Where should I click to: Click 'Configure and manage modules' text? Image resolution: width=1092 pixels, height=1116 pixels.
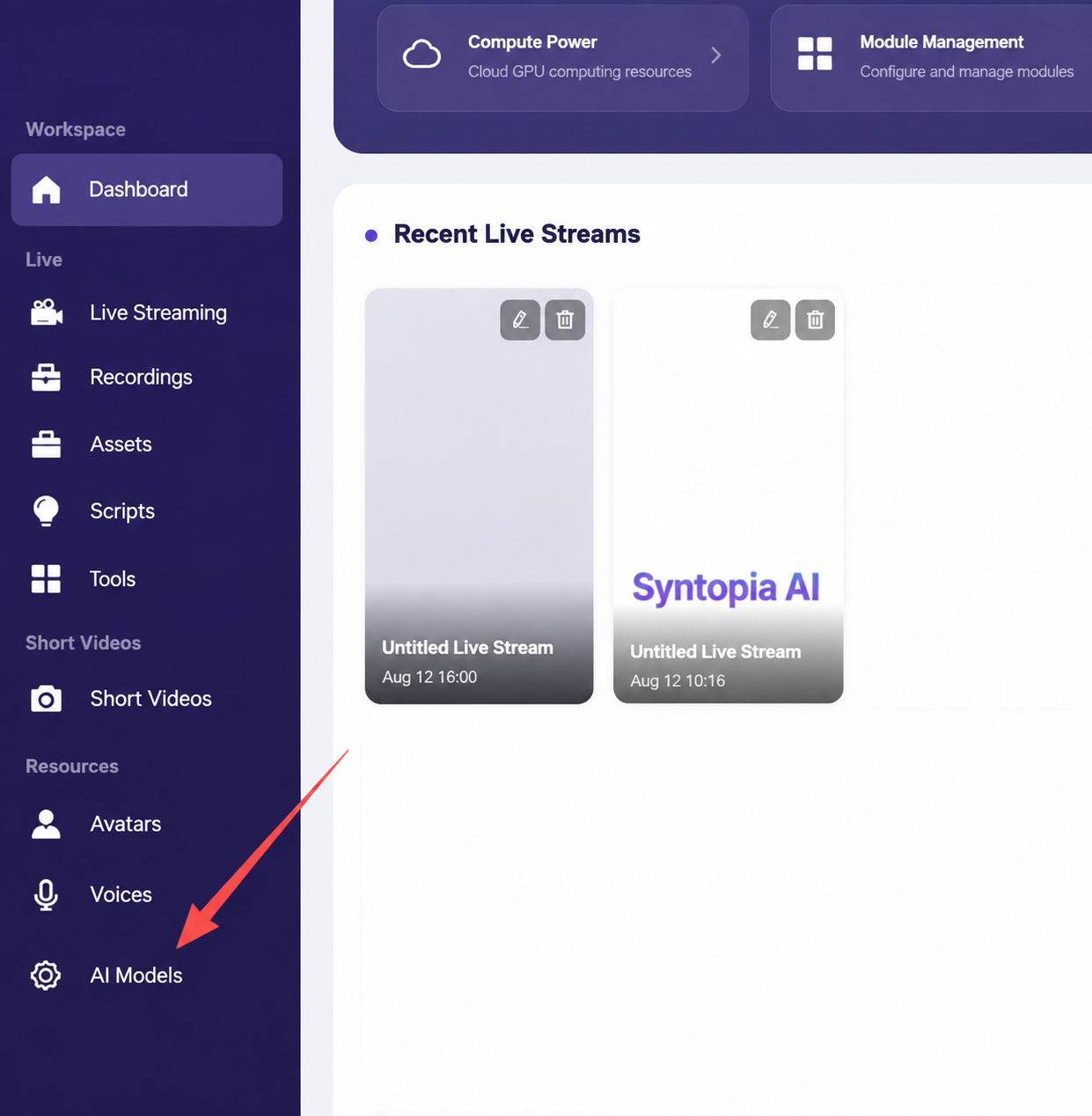coord(967,71)
